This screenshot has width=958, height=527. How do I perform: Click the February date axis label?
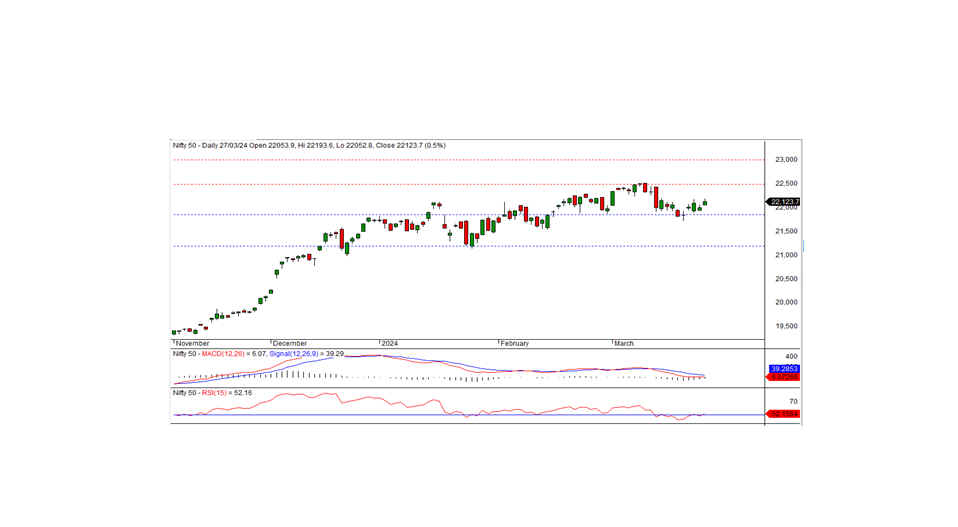click(x=514, y=344)
